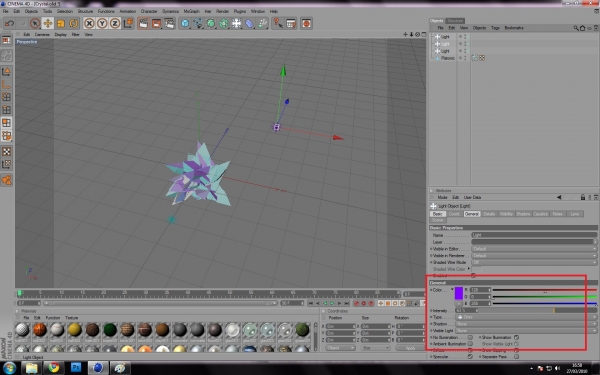
Task: Select the Use Points mode icon
Action: pos(7,97)
